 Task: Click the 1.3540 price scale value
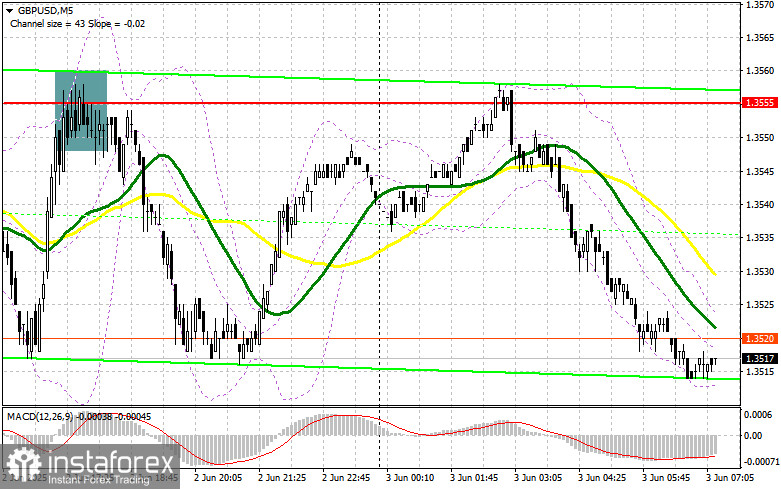click(760, 204)
